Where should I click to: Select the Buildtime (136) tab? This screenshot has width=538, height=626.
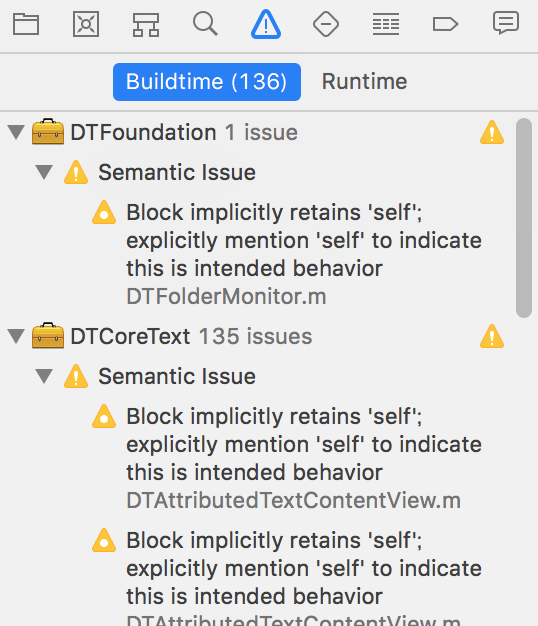(207, 82)
